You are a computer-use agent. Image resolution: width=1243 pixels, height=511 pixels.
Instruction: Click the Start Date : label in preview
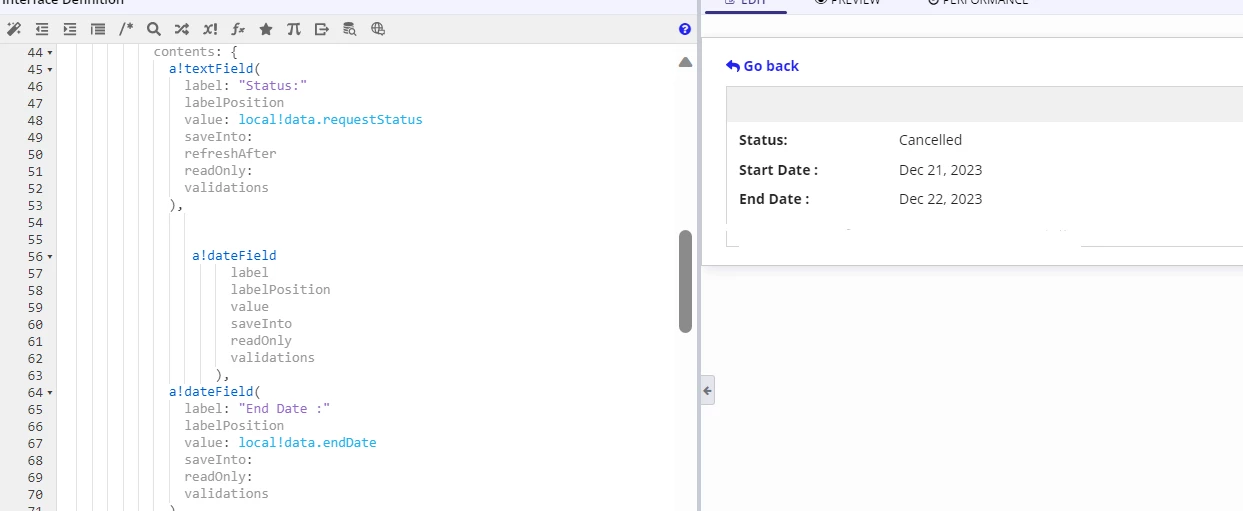pos(778,170)
